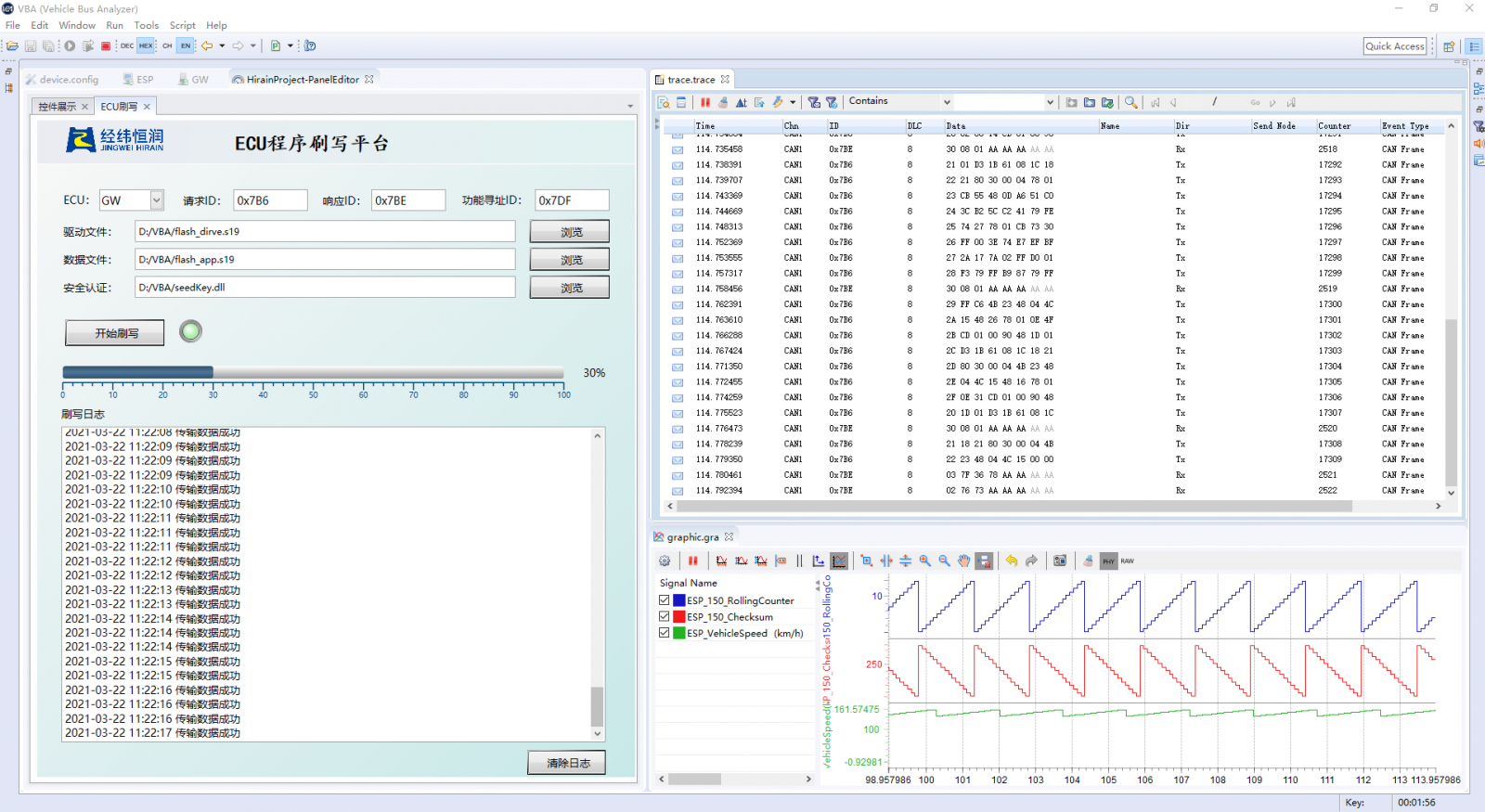Open the Tools menu

point(146,25)
